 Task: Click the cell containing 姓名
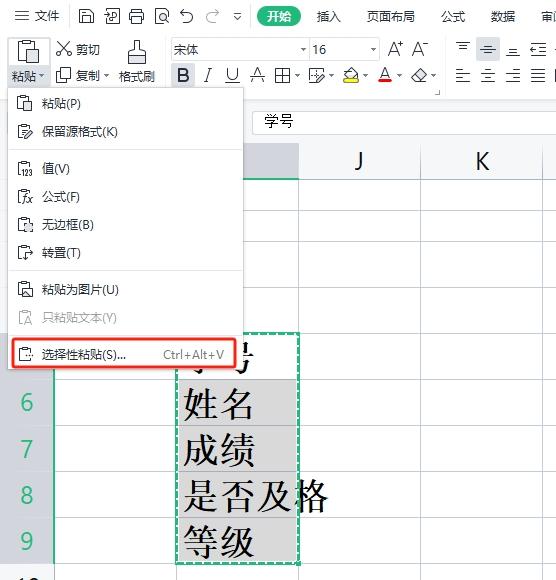click(237, 403)
